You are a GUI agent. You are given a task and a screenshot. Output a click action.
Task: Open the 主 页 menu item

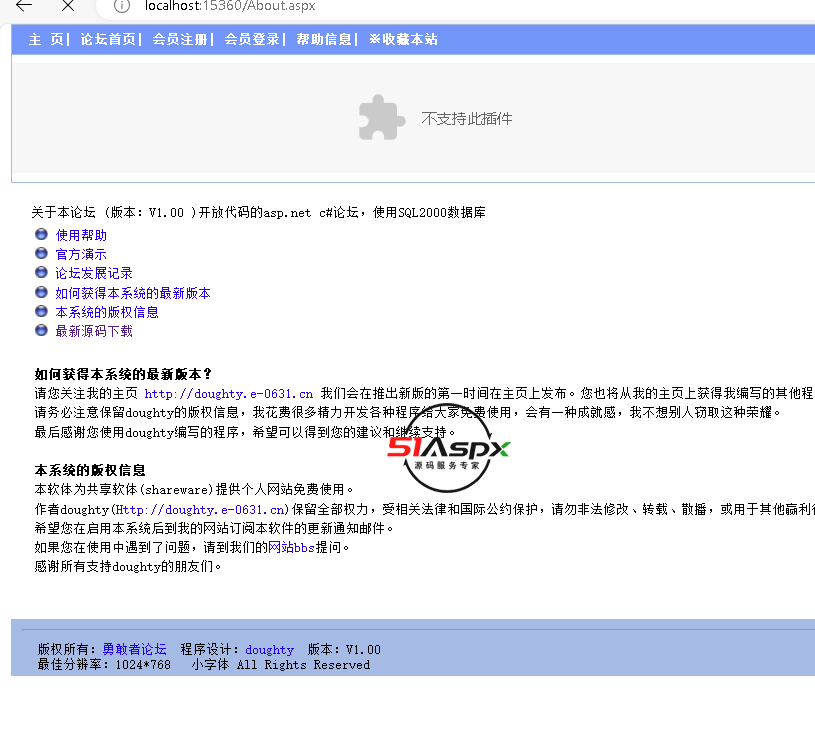[46, 40]
